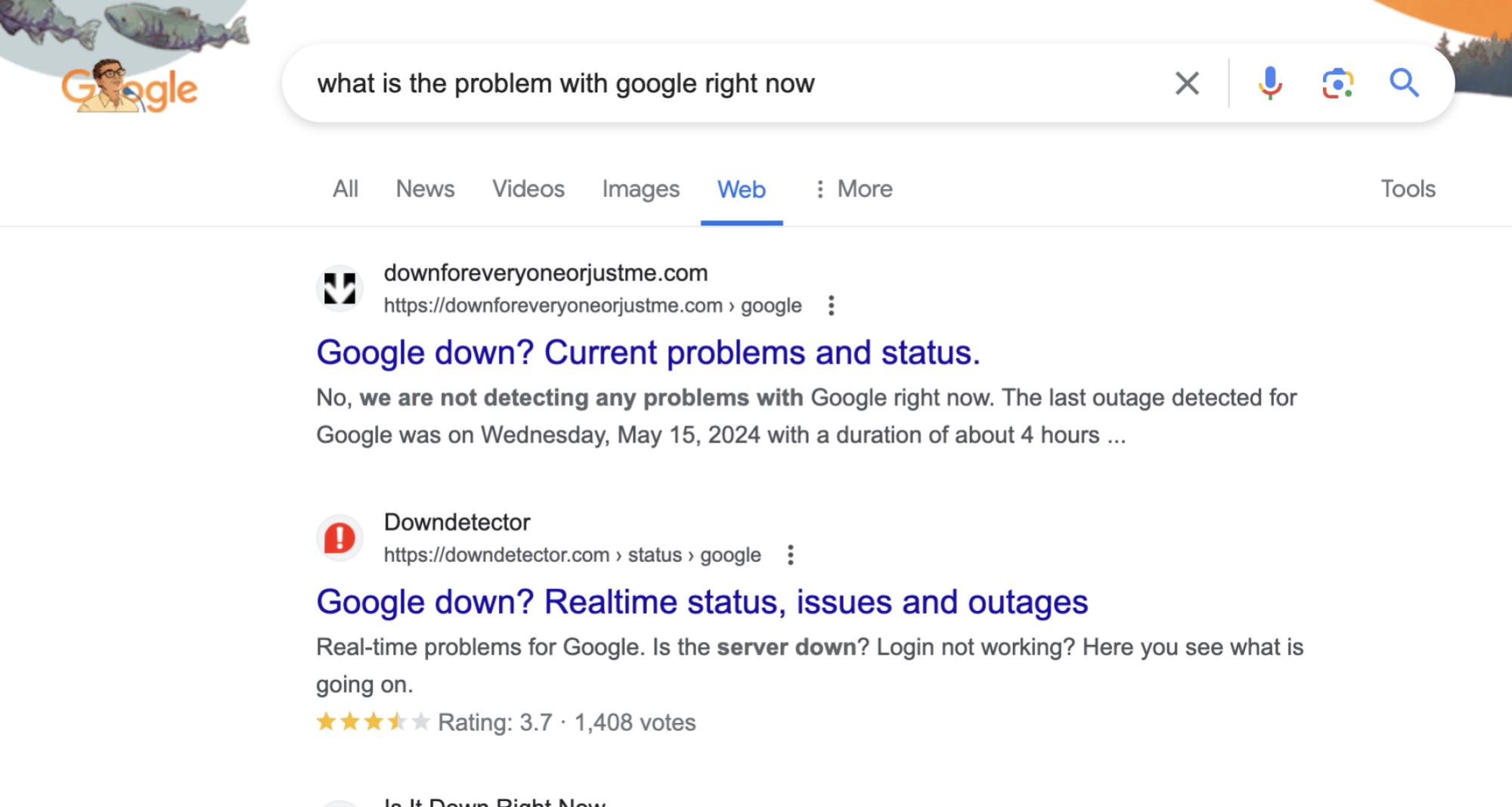The image size is (1512, 807).
Task: Switch to the Images search tab
Action: [x=640, y=189]
